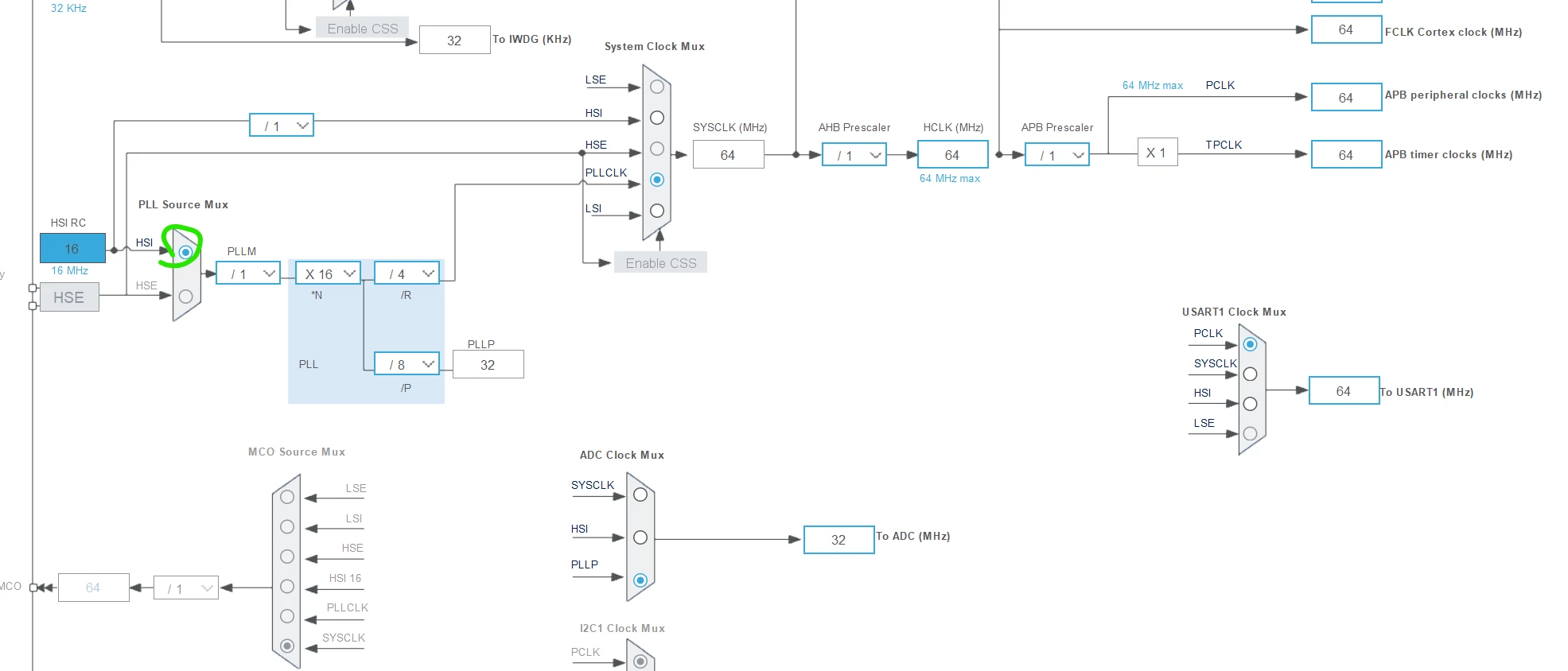Click the SYSCLK (MHz) value field
Viewport: 1568px width, 671px height.
[729, 155]
